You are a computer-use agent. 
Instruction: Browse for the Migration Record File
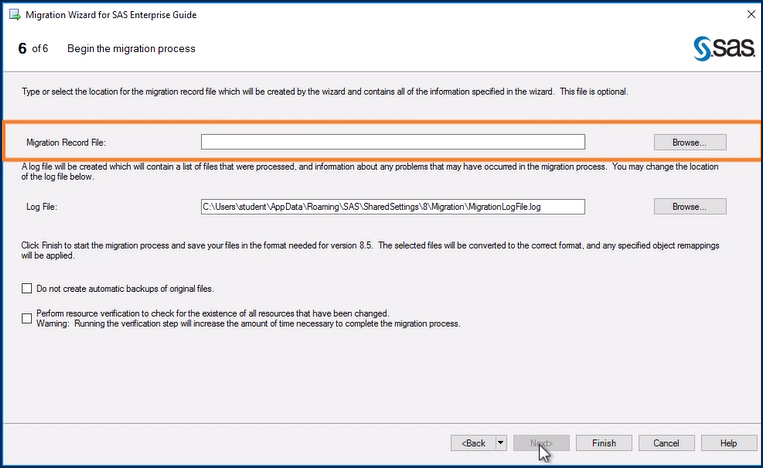pyautogui.click(x=689, y=142)
